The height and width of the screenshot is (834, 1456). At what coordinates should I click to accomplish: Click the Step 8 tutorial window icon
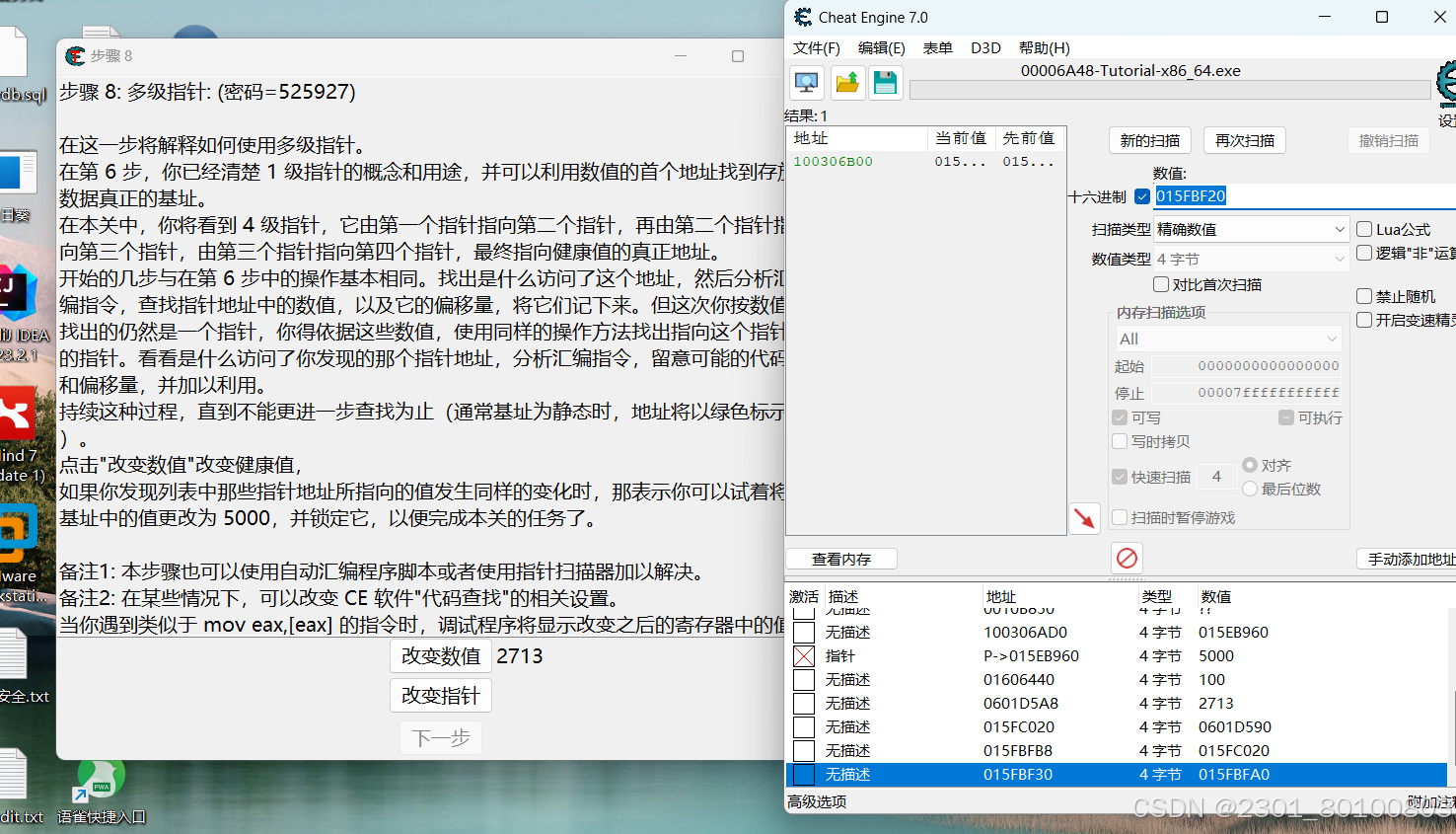[75, 56]
